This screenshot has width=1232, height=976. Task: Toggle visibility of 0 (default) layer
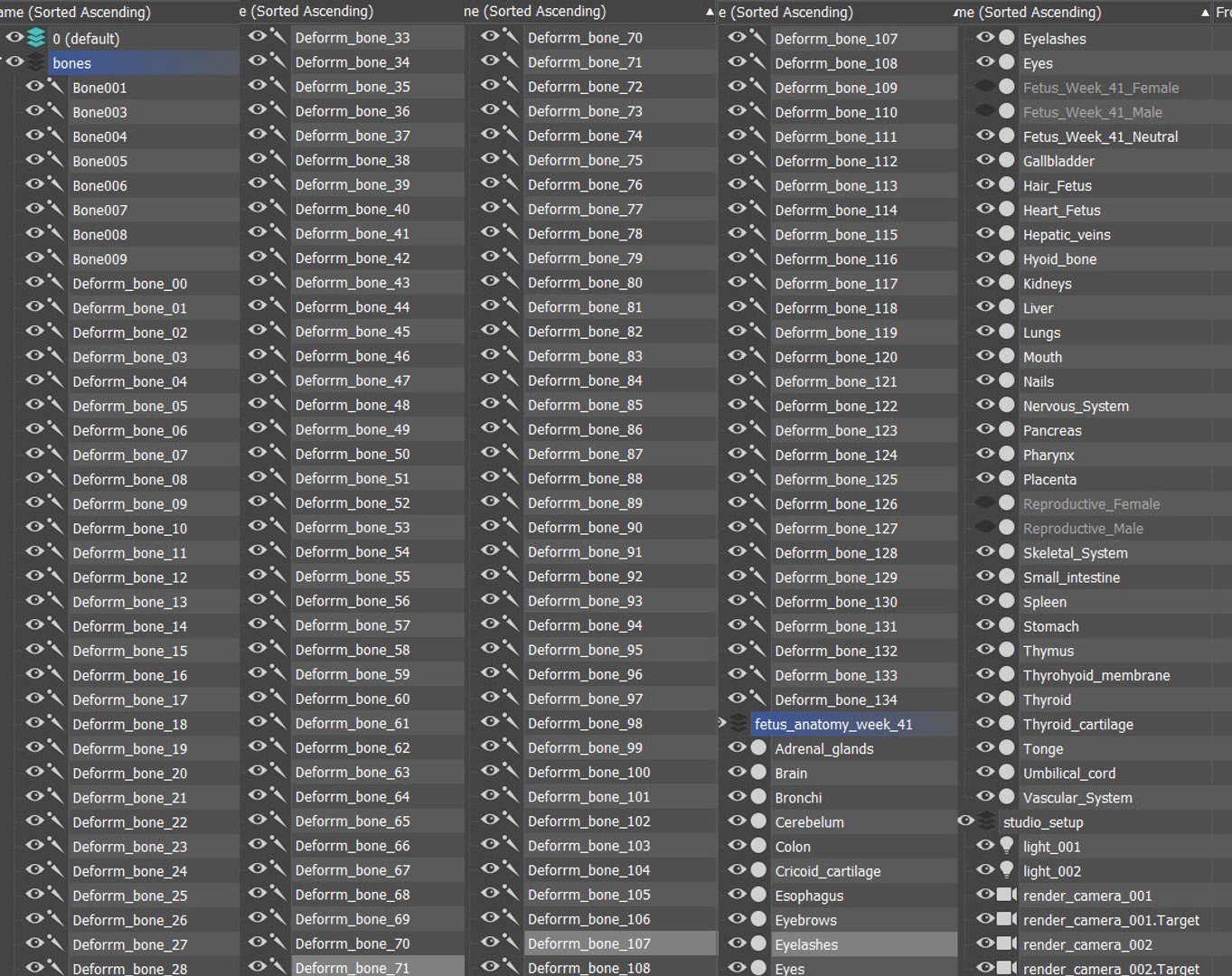(x=15, y=37)
